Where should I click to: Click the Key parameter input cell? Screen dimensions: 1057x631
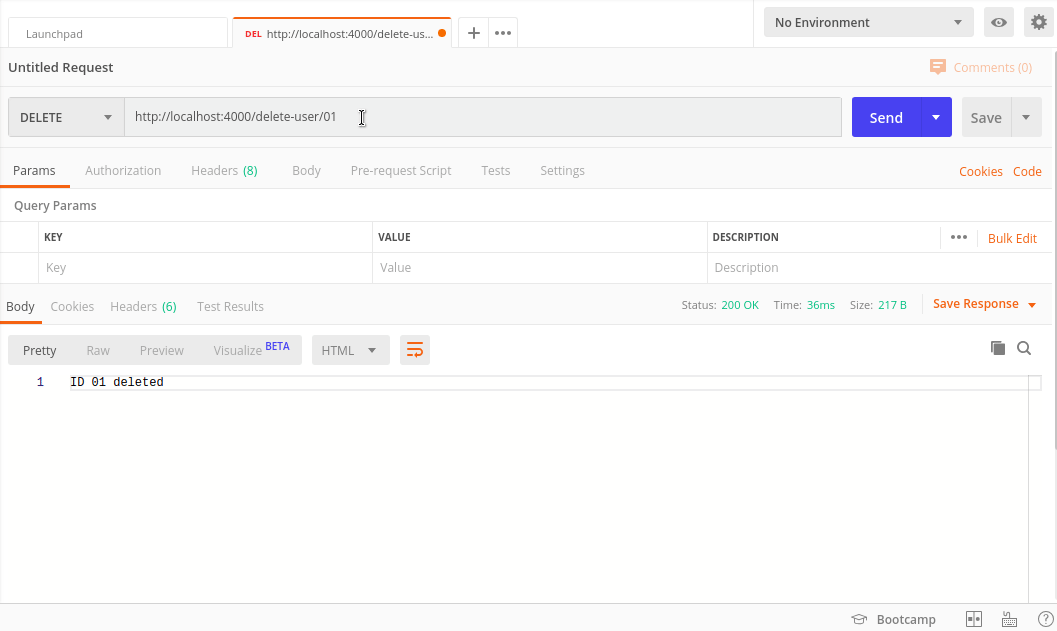[x=205, y=268]
